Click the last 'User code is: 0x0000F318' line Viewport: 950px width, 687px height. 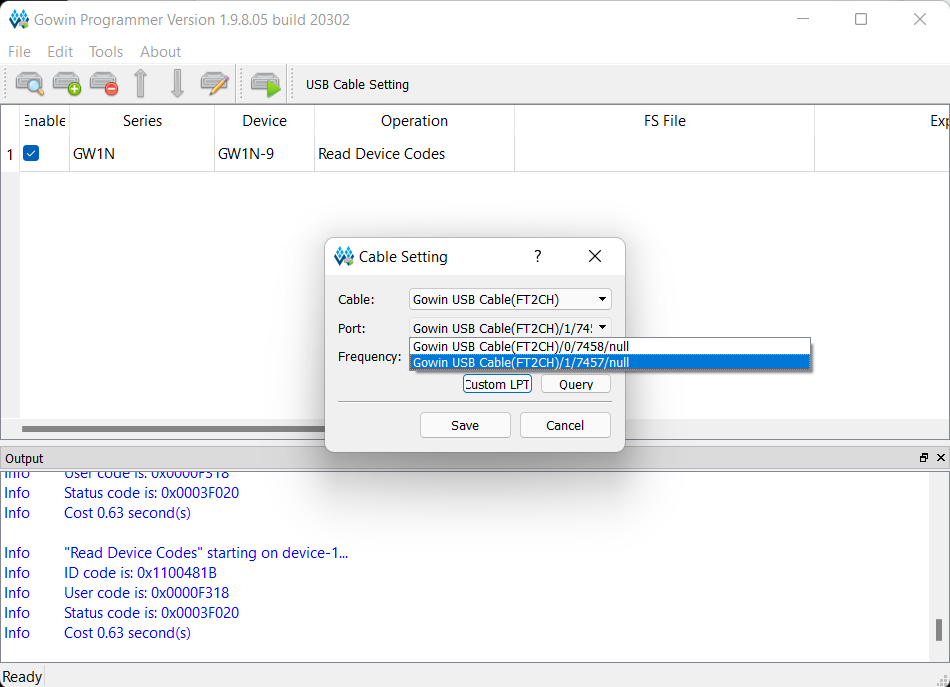[x=147, y=592]
